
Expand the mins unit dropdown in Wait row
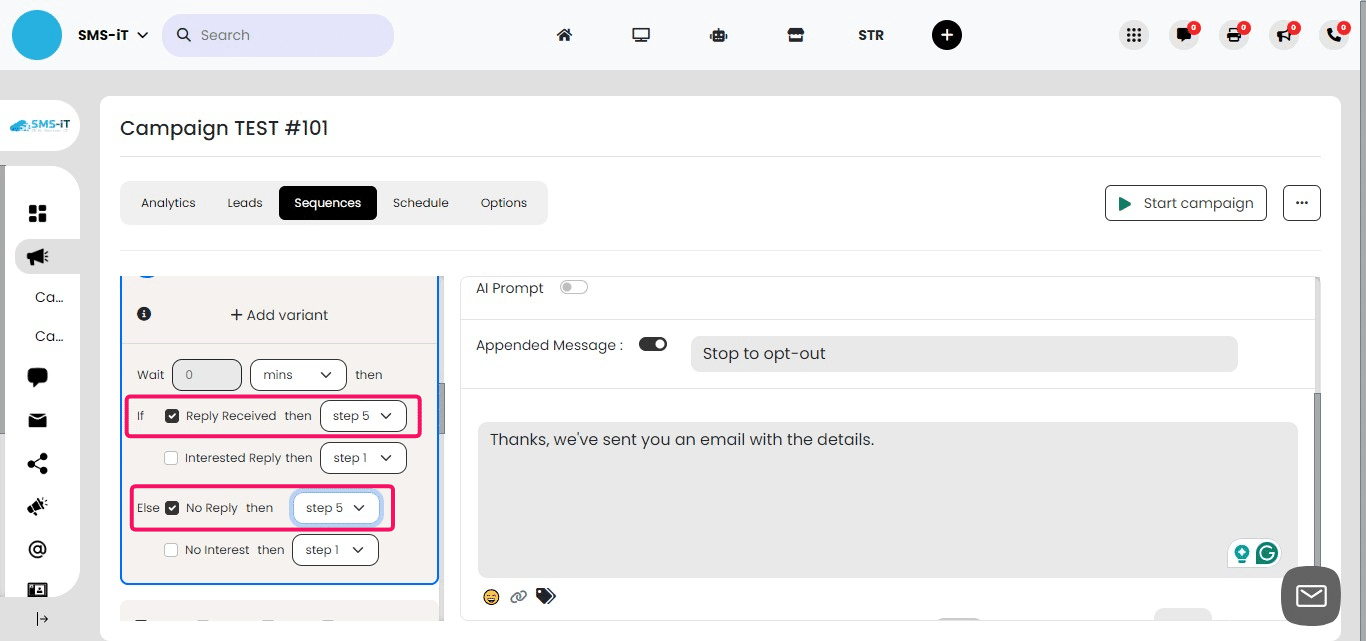pos(297,374)
